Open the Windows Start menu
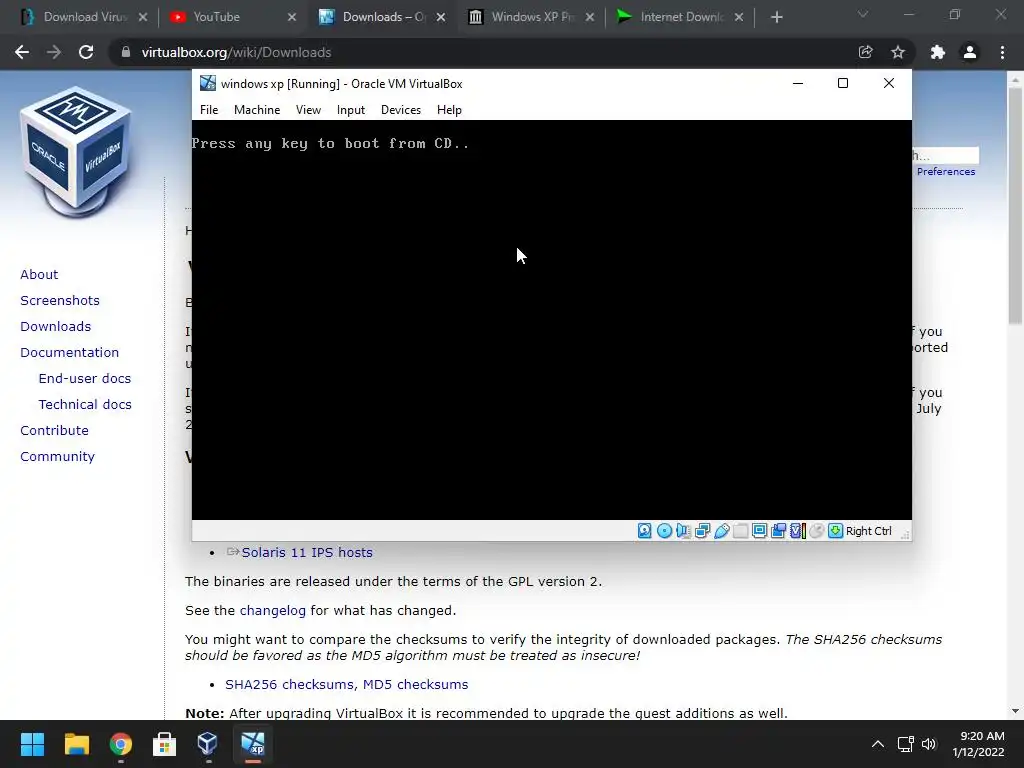 click(32, 744)
